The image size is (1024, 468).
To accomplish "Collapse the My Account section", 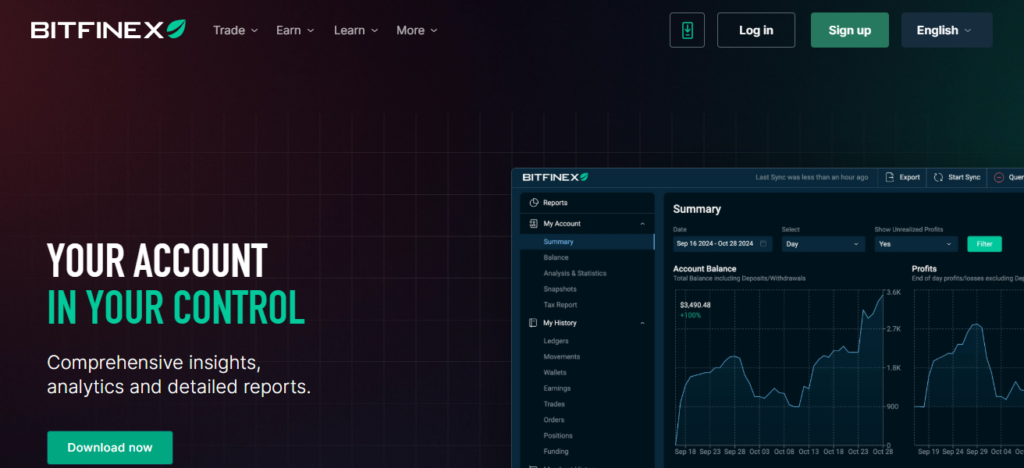I will click(x=642, y=224).
